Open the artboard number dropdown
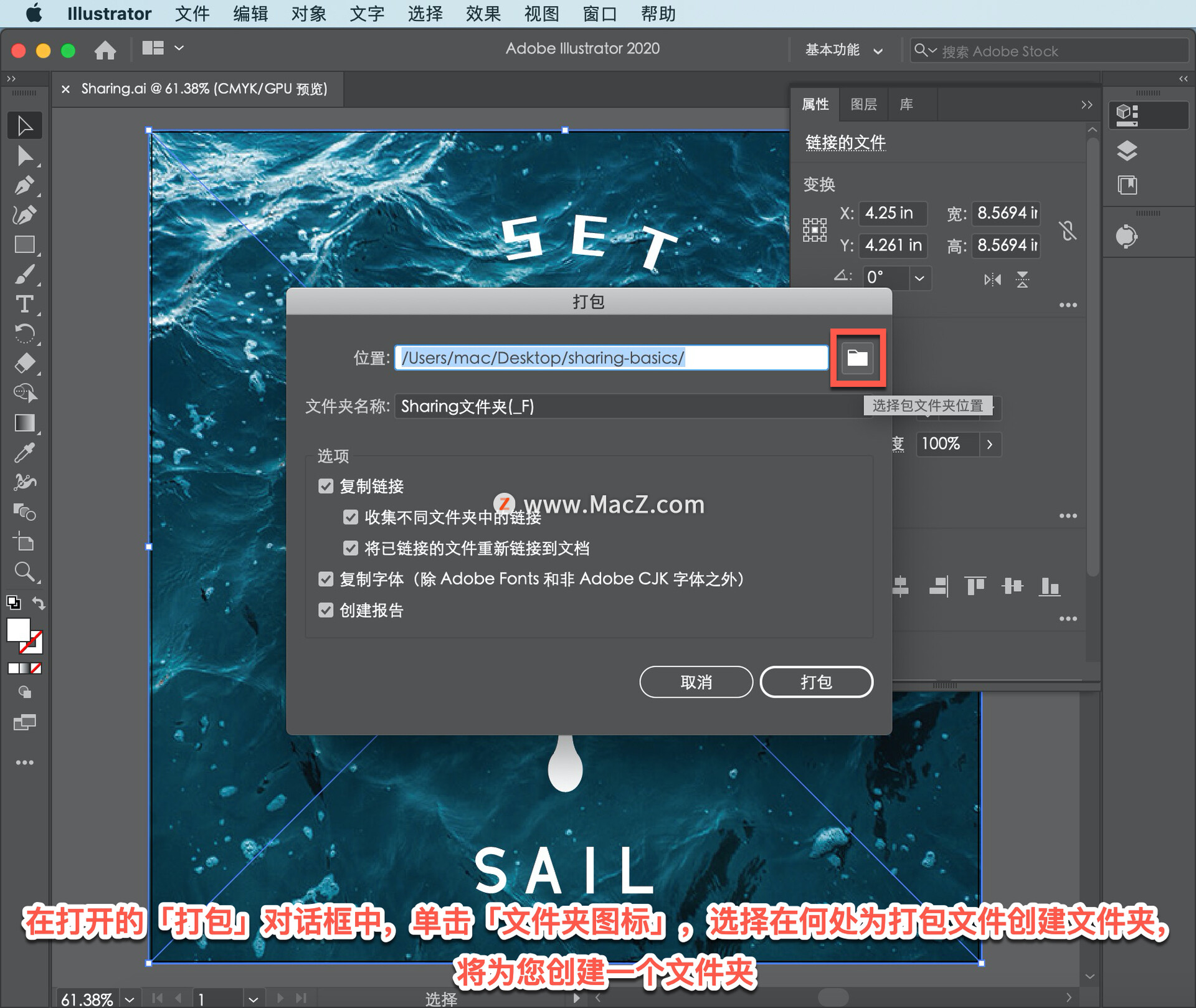Viewport: 1196px width, 1008px height. (253, 999)
